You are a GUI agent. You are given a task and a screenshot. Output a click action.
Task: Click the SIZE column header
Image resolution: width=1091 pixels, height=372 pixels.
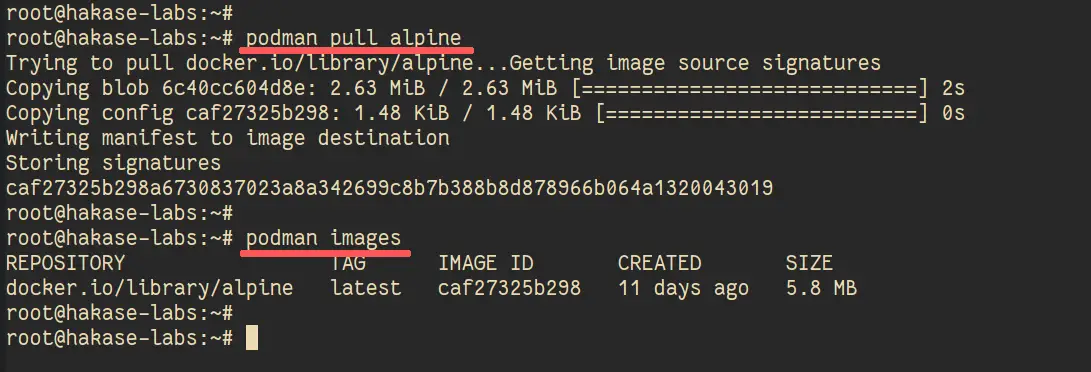809,263
